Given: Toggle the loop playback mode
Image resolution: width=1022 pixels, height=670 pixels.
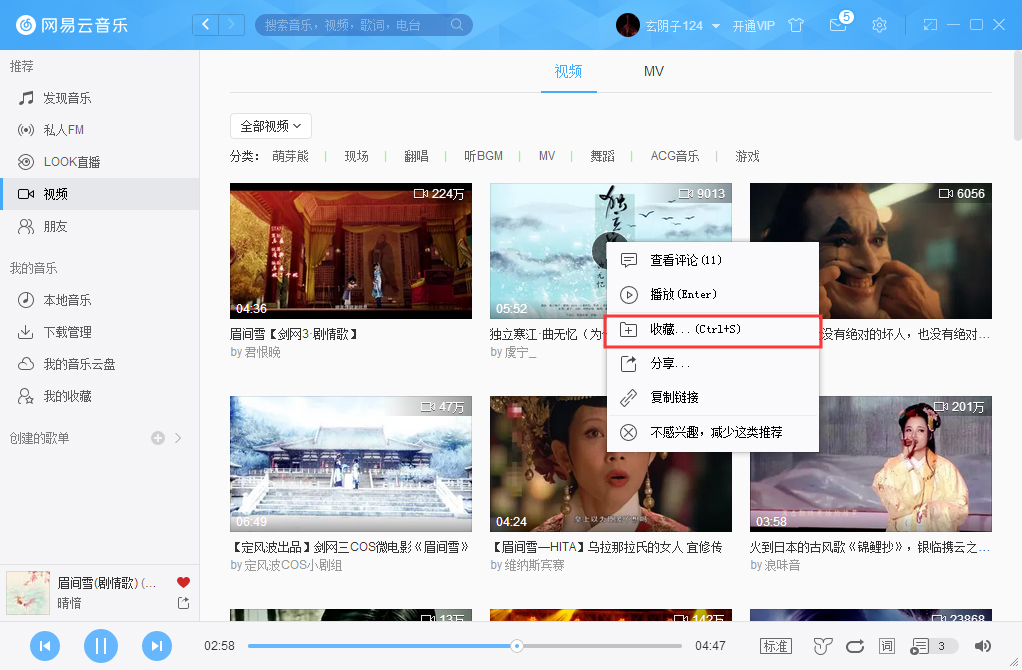Looking at the screenshot, I should tap(854, 646).
